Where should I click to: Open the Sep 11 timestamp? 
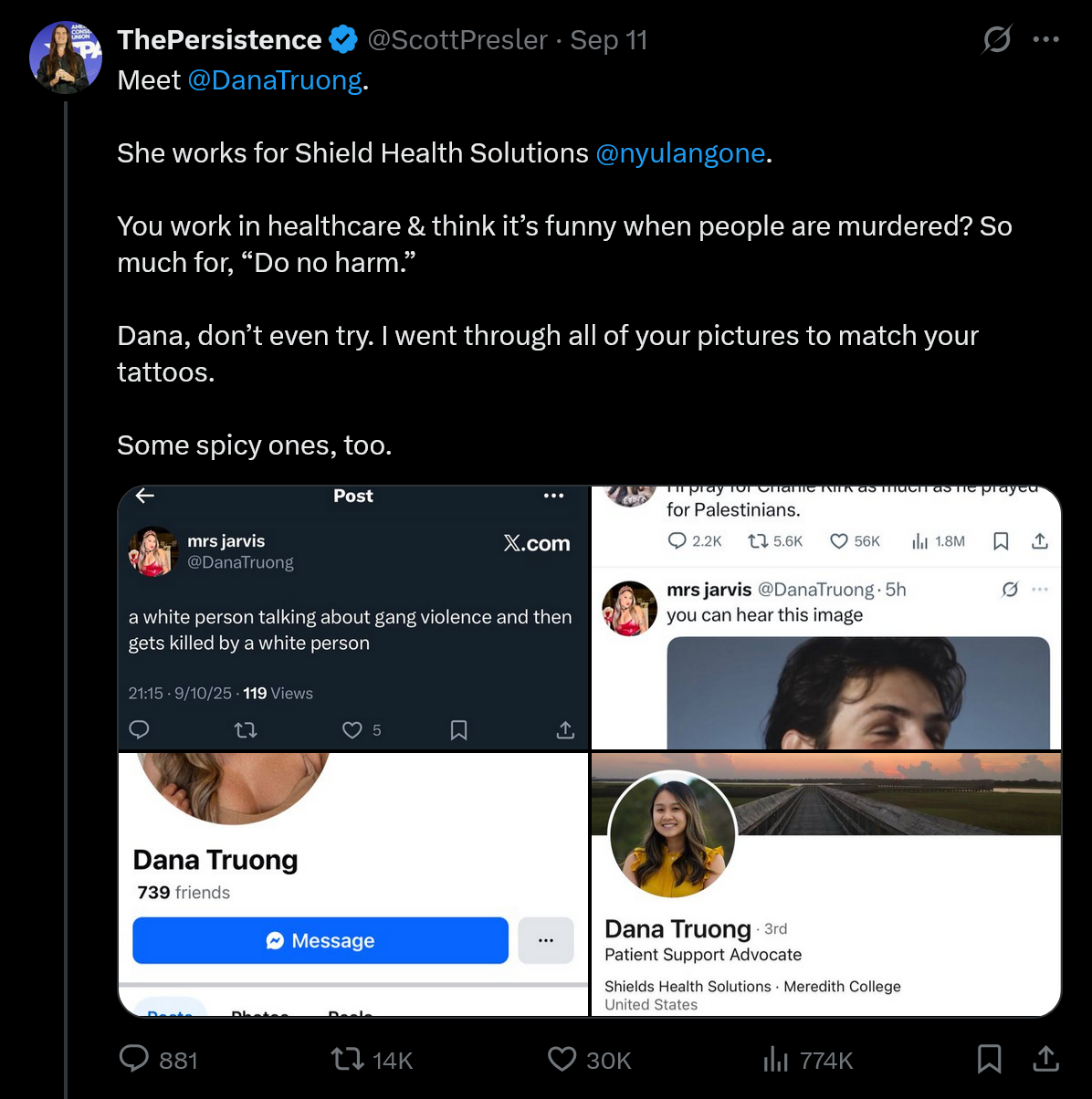(x=609, y=40)
